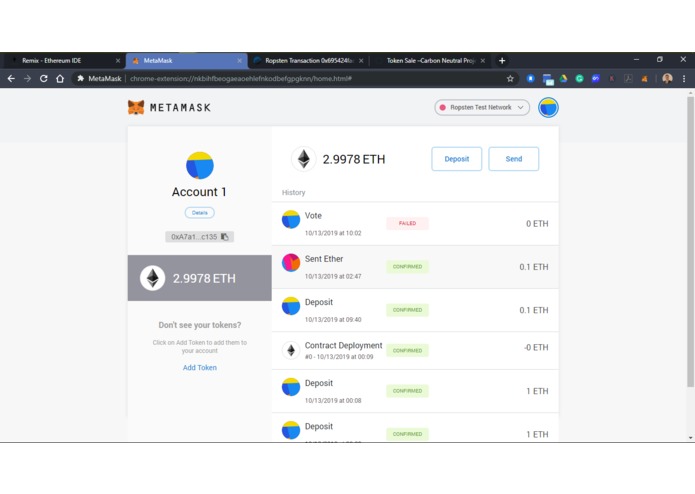Open the Deposit at 09:40 transaction

coord(415,310)
